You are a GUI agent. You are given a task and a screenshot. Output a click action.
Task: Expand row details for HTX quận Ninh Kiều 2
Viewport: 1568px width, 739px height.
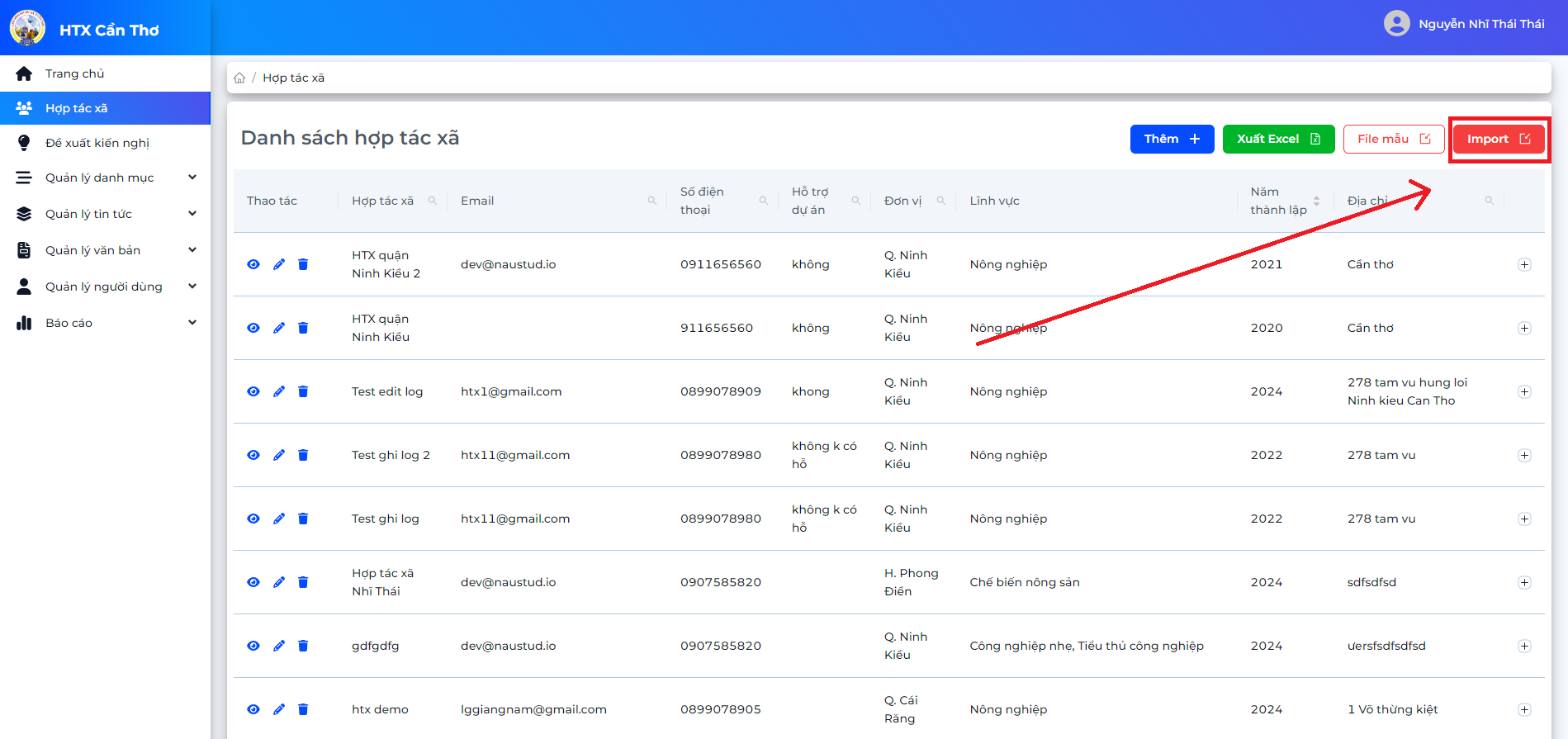(x=1524, y=264)
